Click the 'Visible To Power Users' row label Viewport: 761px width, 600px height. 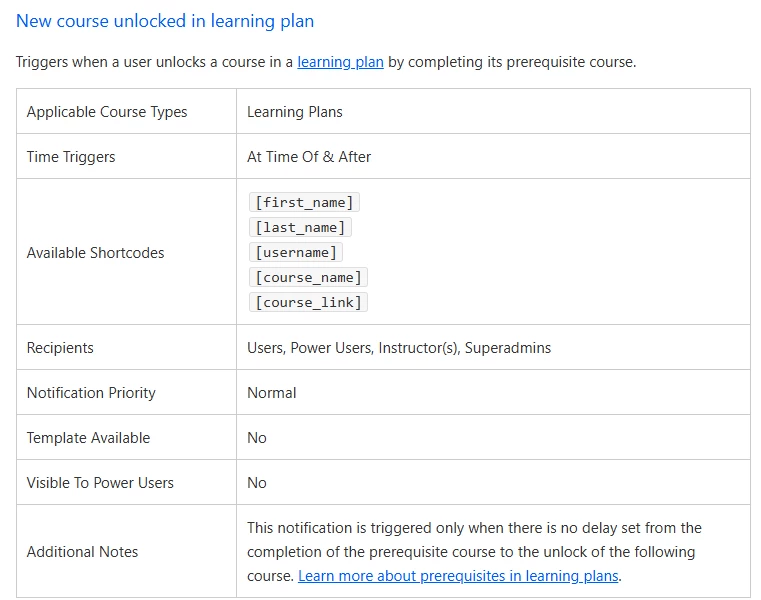click(100, 483)
